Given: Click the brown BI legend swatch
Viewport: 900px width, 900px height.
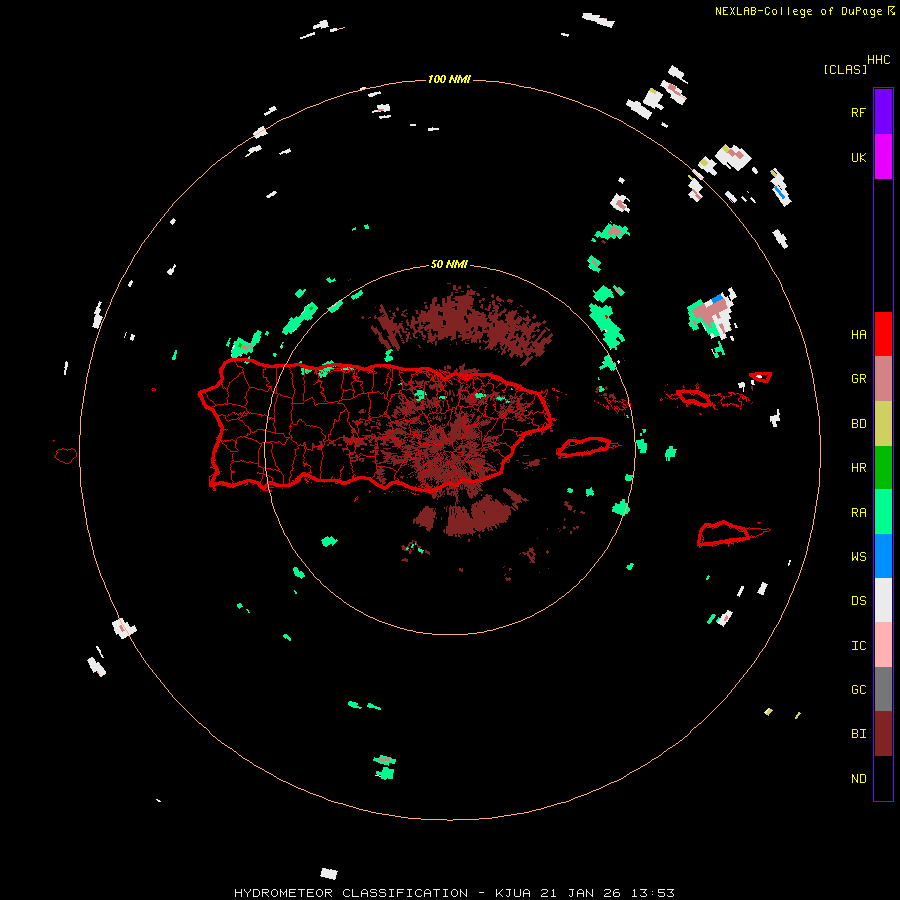Looking at the screenshot, I should 883,734.
